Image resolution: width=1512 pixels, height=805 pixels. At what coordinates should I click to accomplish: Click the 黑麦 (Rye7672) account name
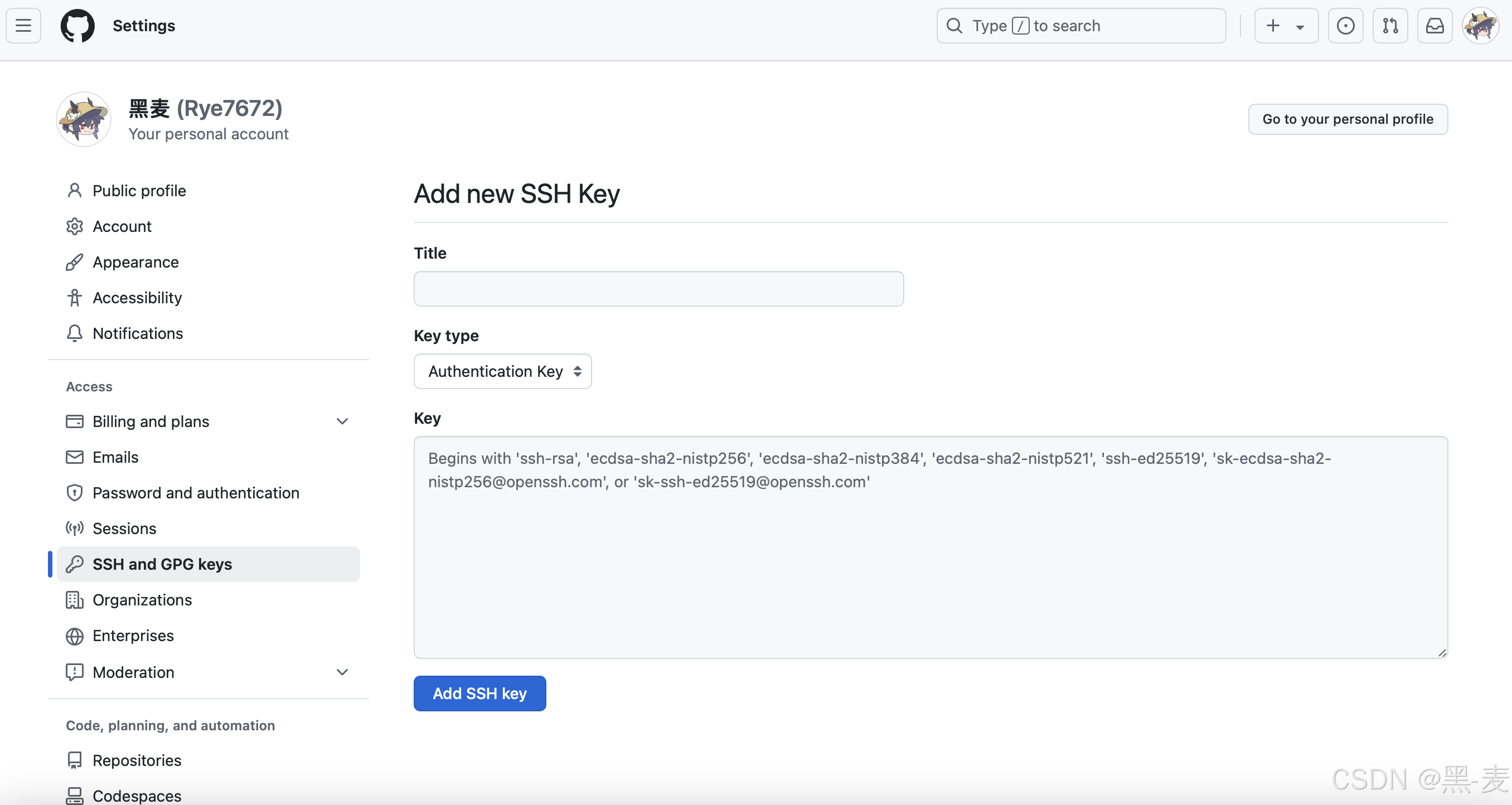pos(205,109)
